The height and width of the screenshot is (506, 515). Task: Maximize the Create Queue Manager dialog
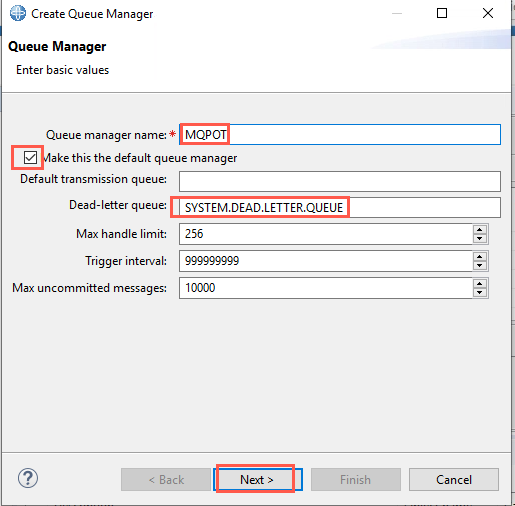click(442, 13)
